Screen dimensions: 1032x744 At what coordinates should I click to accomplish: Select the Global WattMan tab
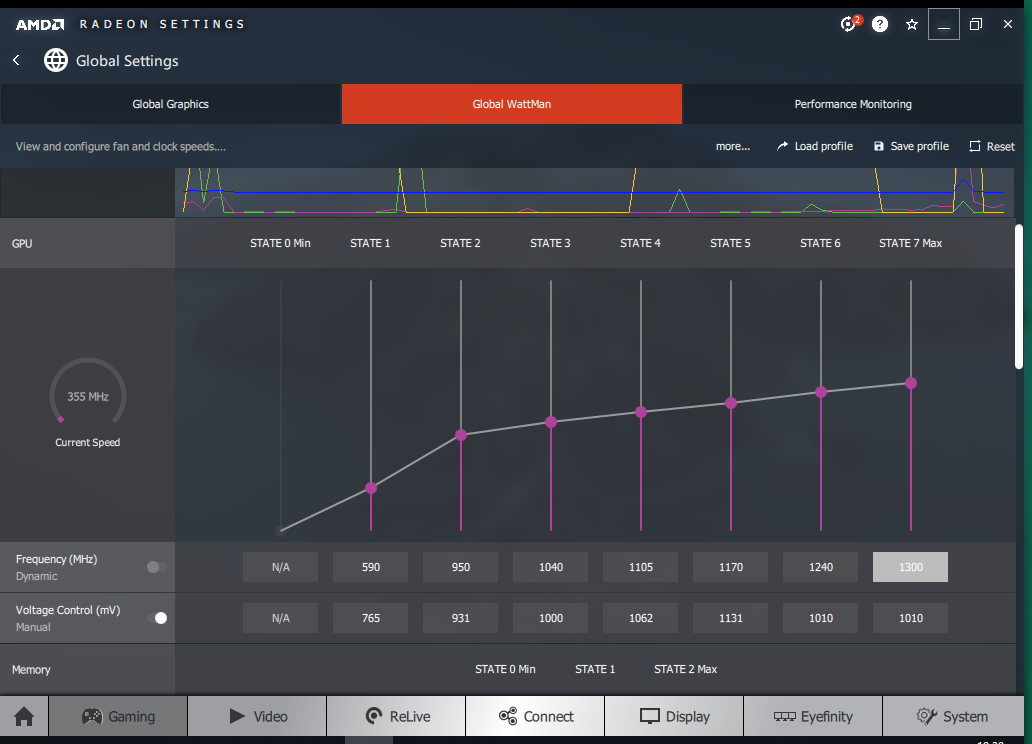(x=512, y=104)
